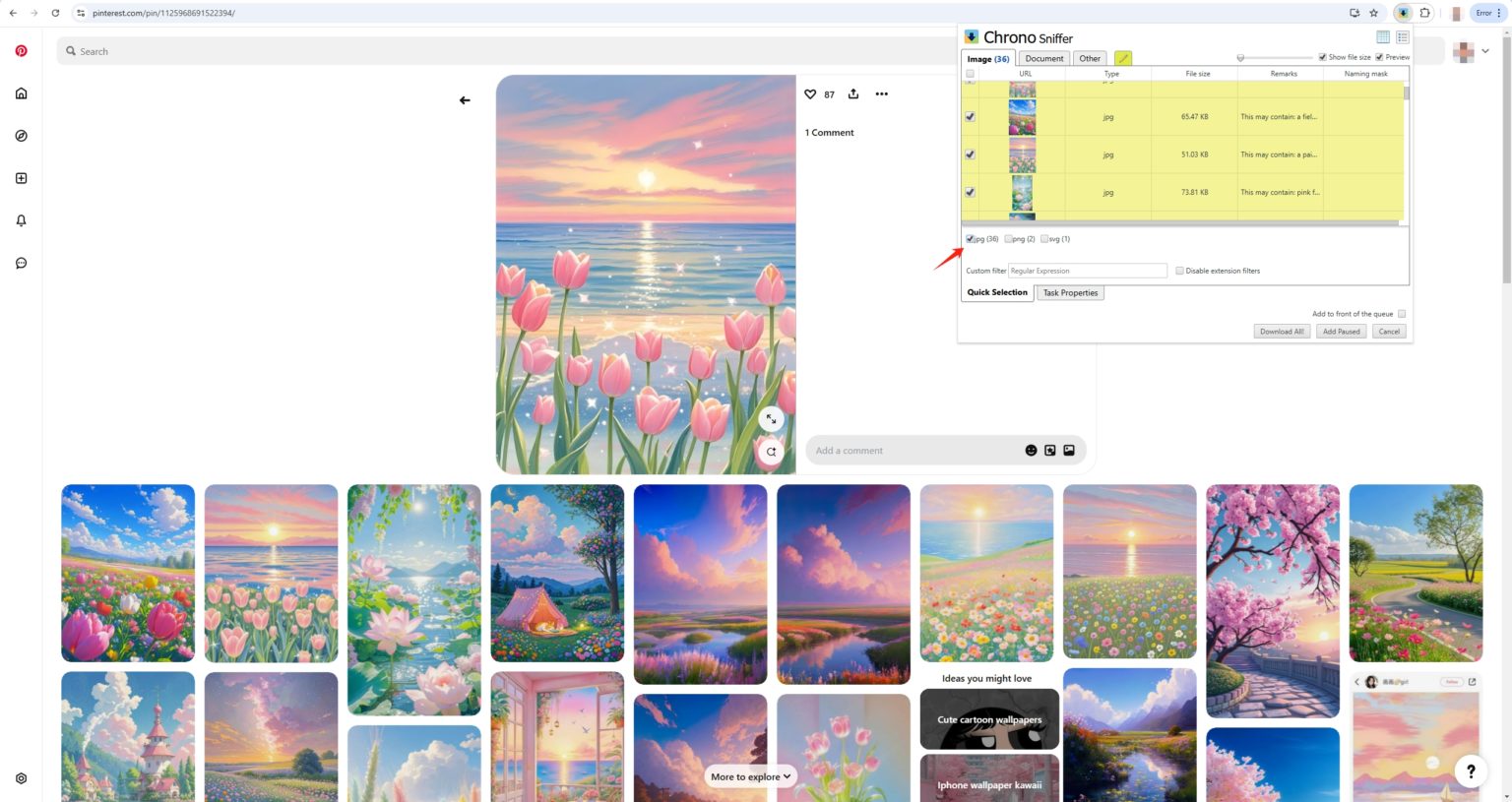Click the Custom filter Regular Expression field
This screenshot has height=802, width=1512.
pos(1088,271)
